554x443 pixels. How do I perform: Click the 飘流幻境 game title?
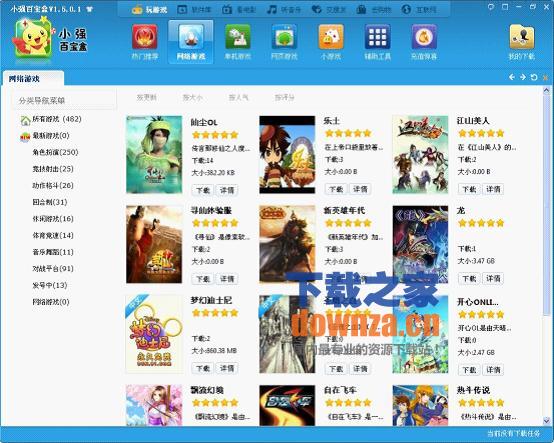tap(207, 390)
